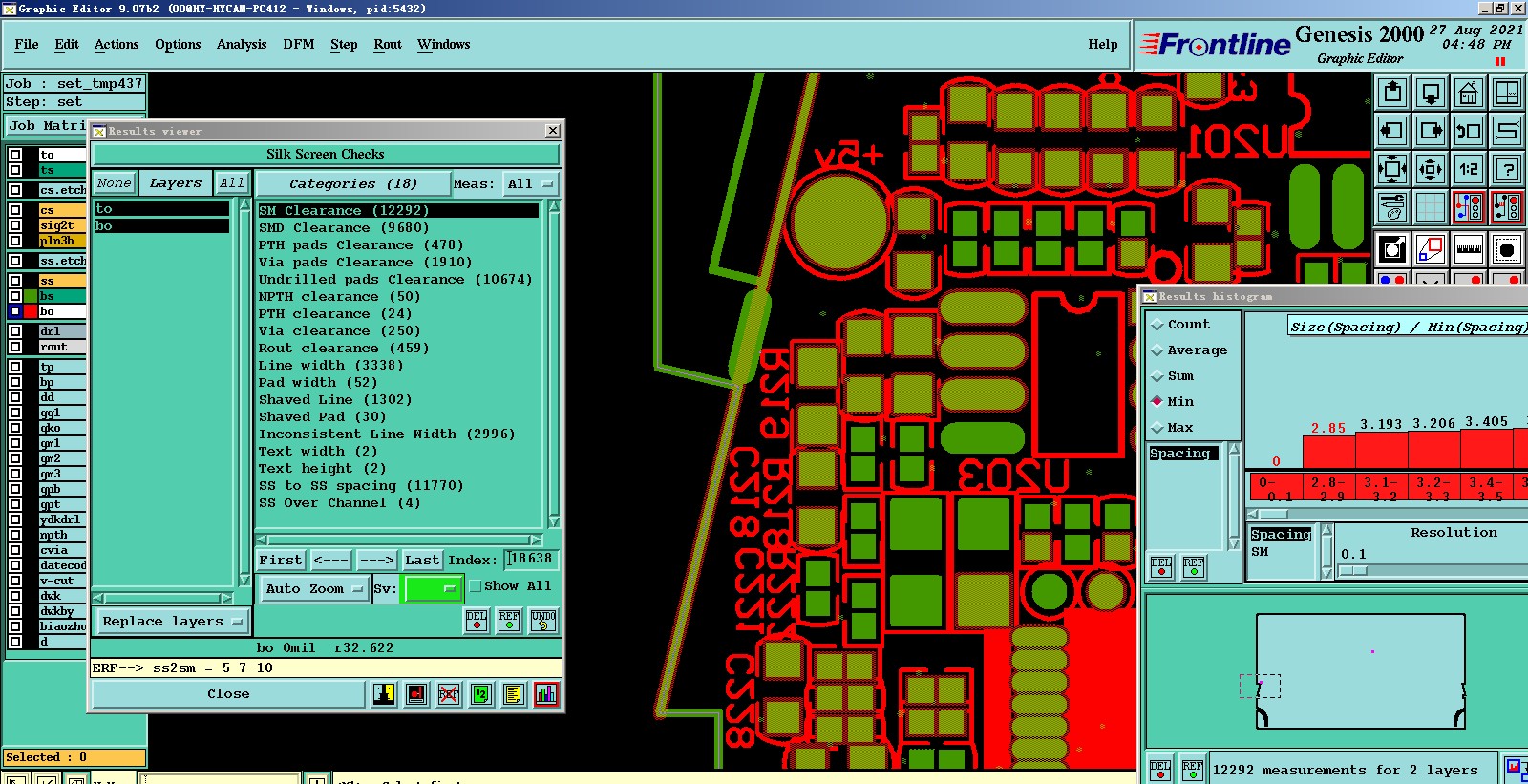The height and width of the screenshot is (784, 1528).
Task: Click the DEL icon in Results viewer
Action: pyautogui.click(x=477, y=621)
